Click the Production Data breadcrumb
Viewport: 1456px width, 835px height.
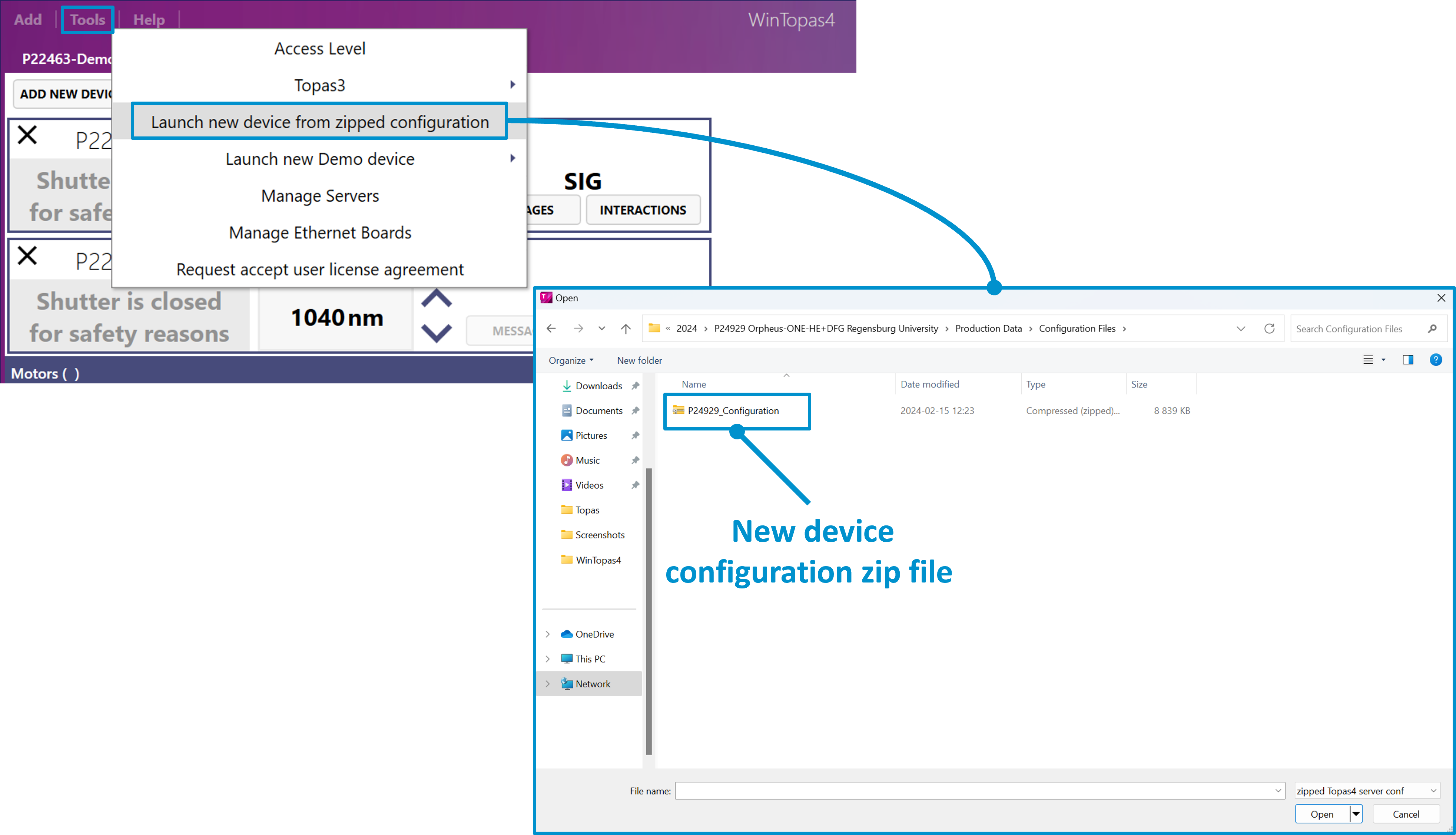pyautogui.click(x=988, y=328)
